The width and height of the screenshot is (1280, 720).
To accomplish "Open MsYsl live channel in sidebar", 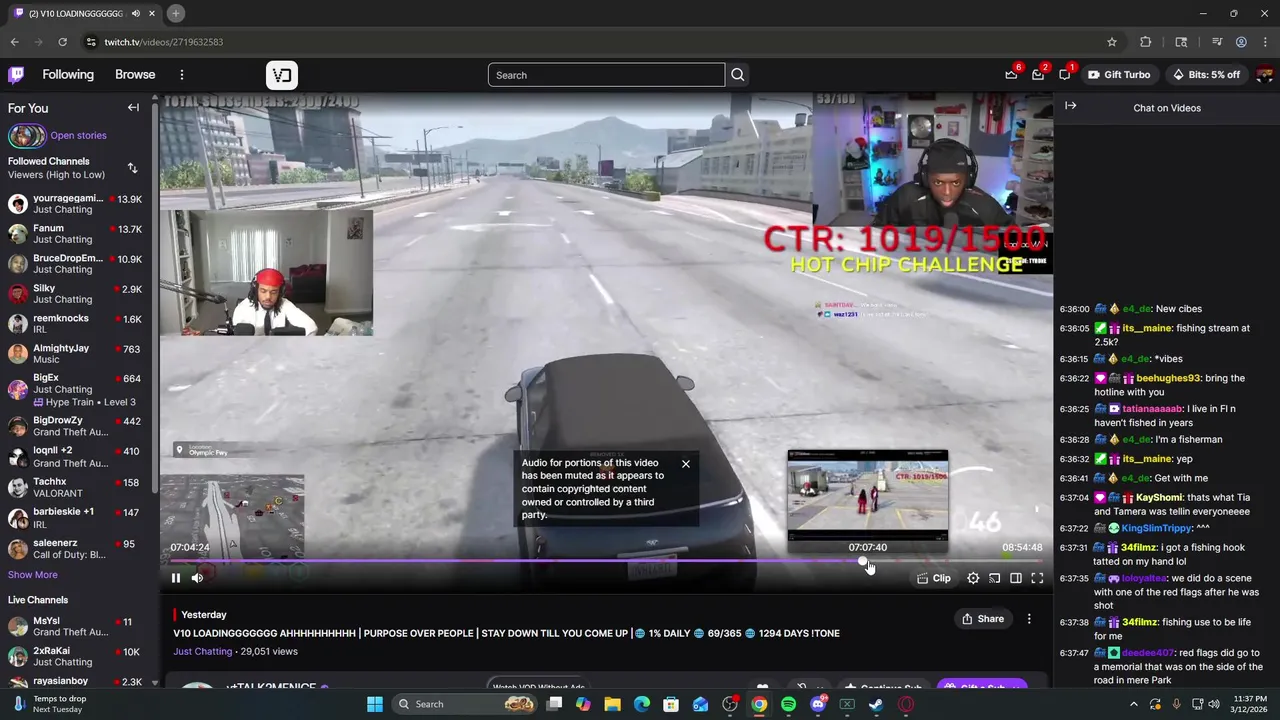I will click(x=77, y=626).
